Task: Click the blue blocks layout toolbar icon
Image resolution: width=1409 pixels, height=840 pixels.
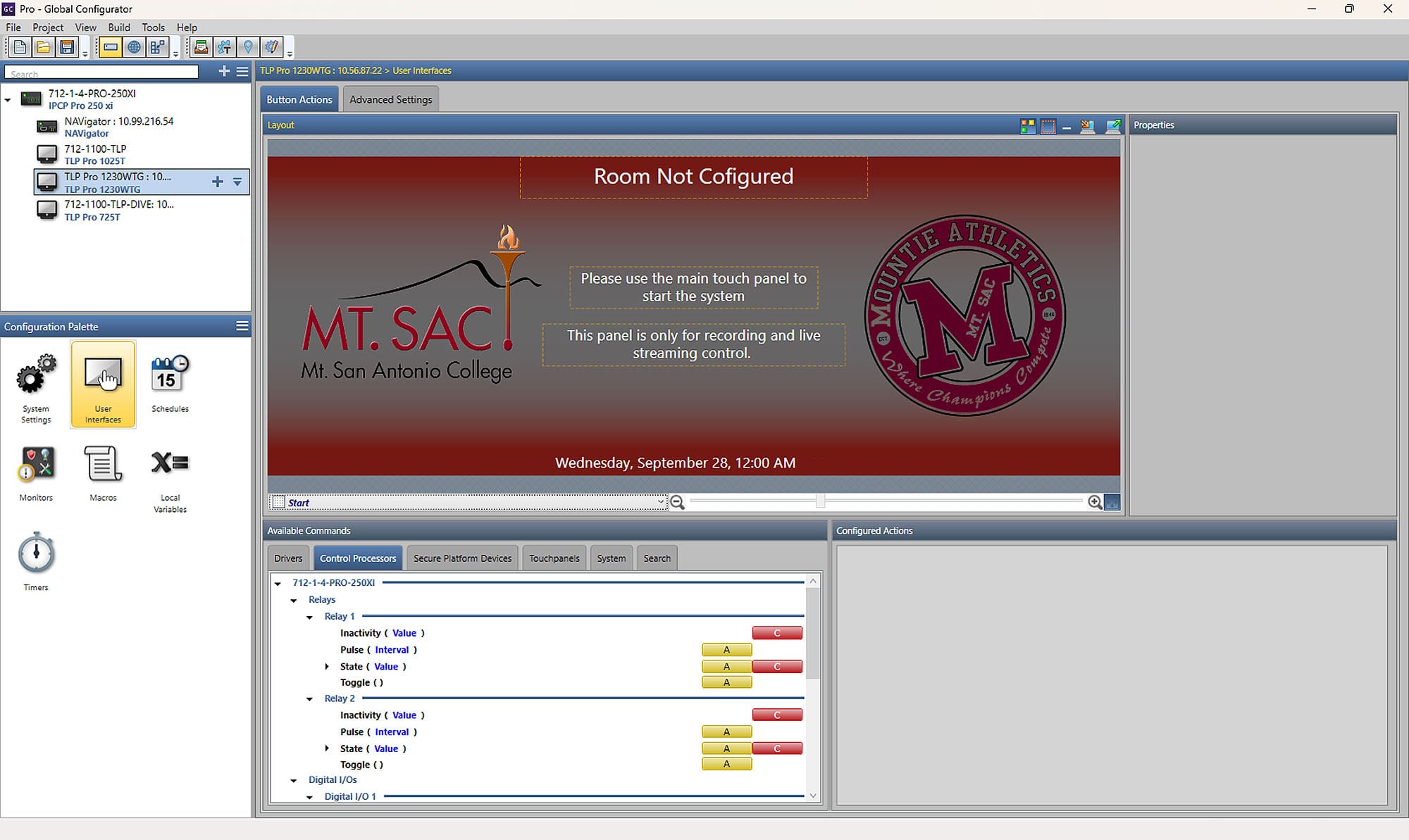Action: tap(157, 48)
